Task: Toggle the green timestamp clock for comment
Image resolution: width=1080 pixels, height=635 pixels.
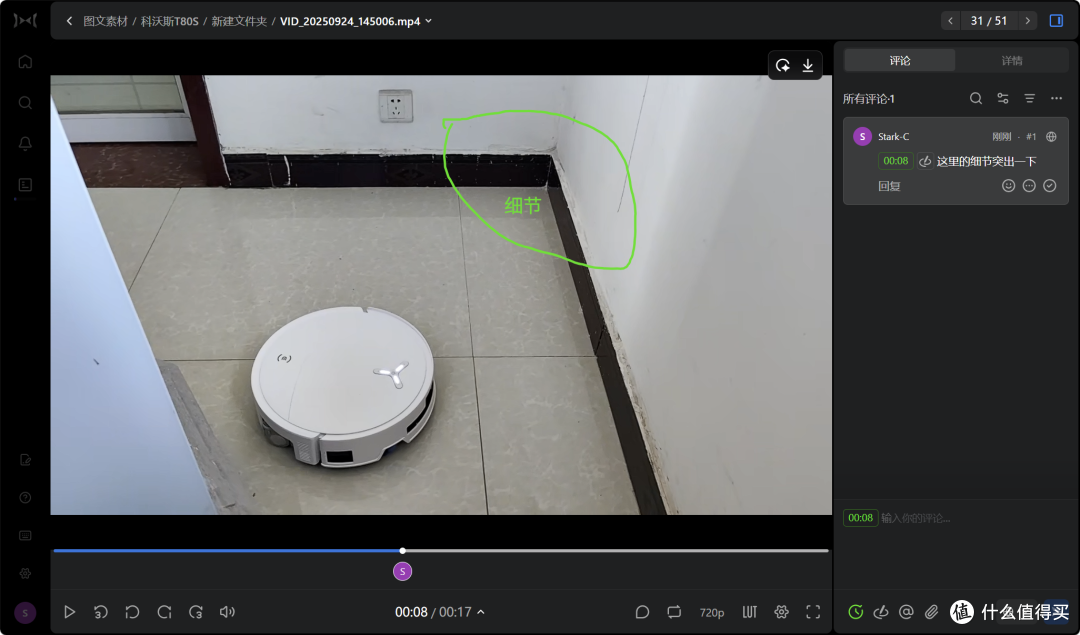Action: [856, 612]
